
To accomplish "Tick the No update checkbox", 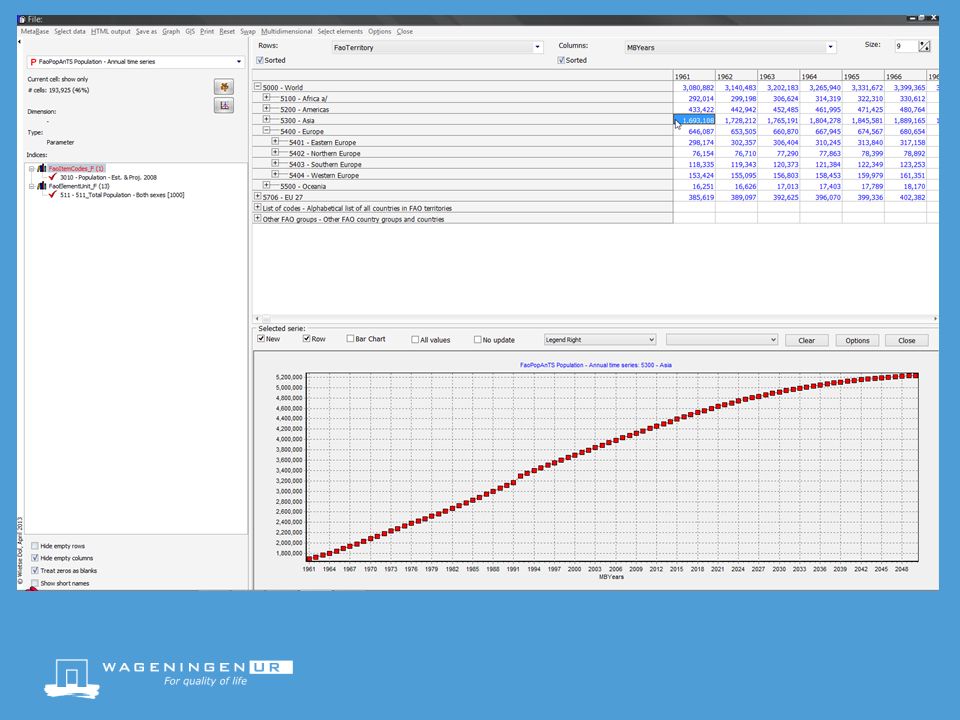I will click(478, 340).
